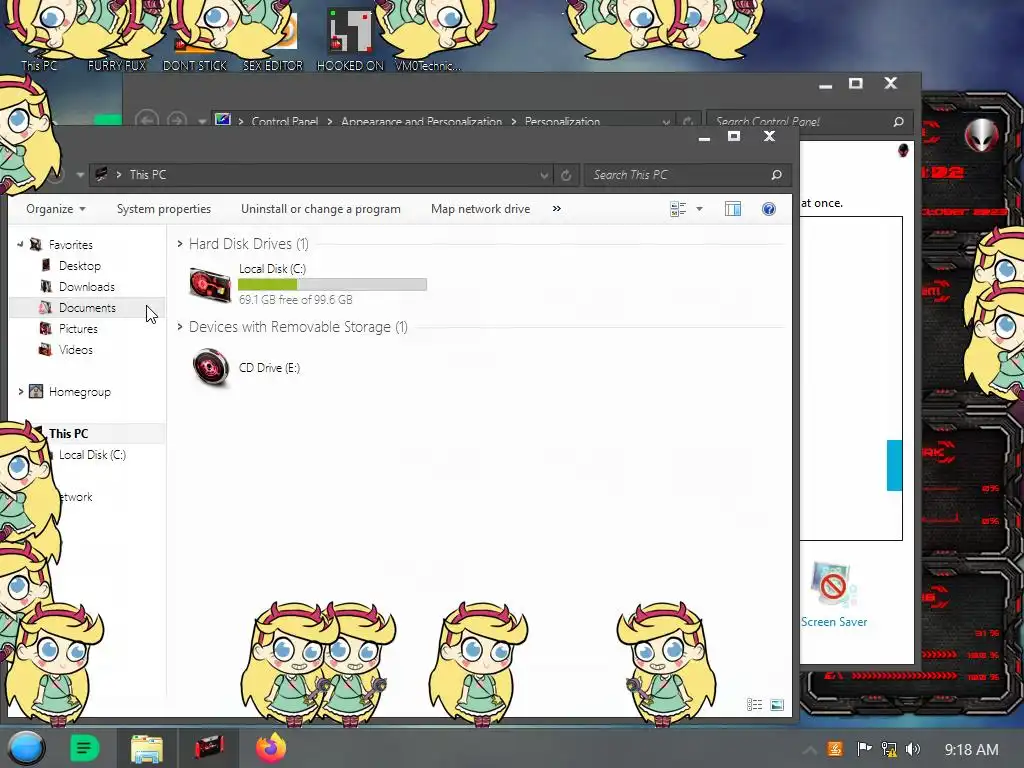Click the change view icon

pos(678,209)
